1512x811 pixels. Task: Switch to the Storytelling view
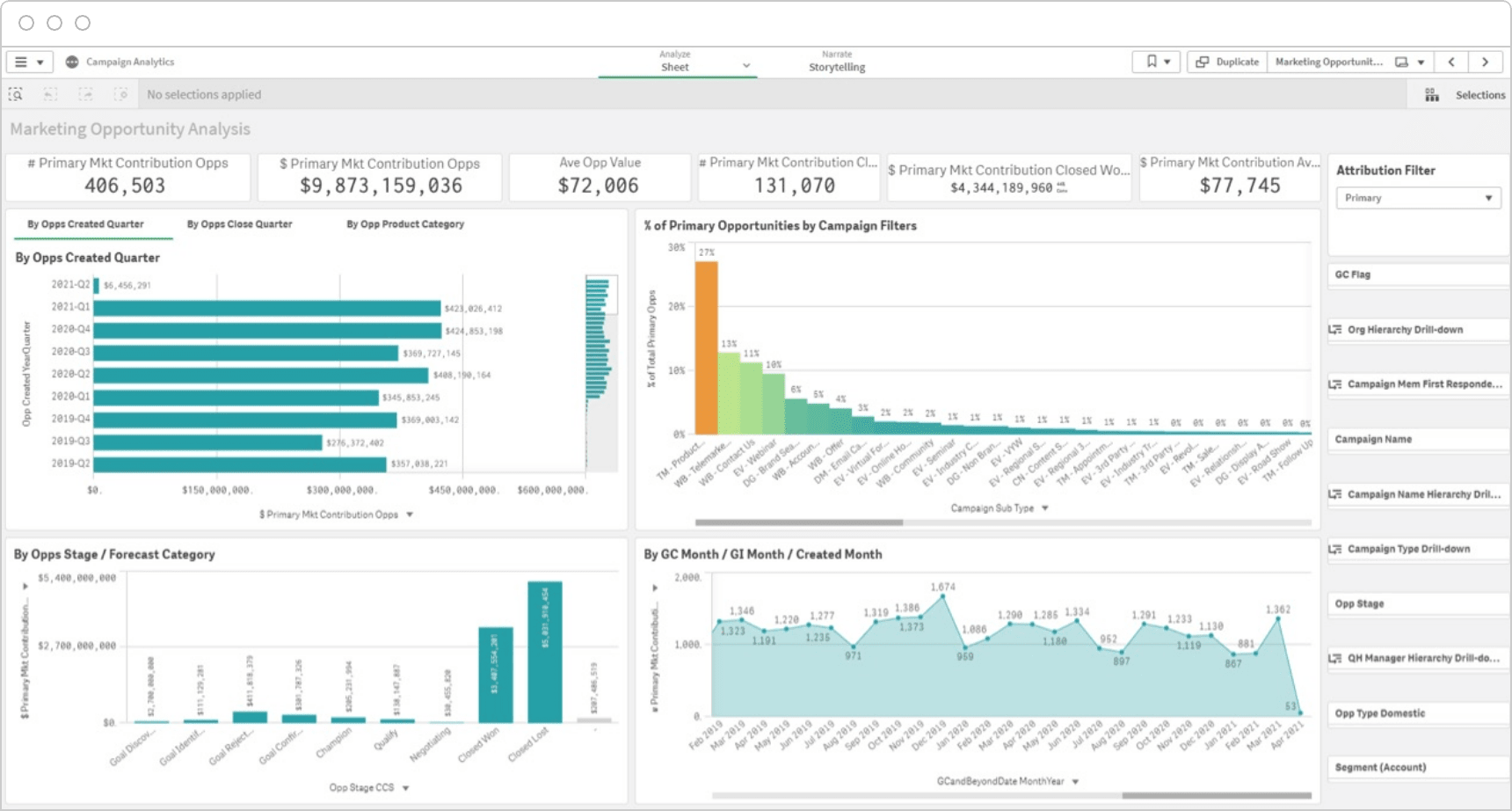[835, 65]
